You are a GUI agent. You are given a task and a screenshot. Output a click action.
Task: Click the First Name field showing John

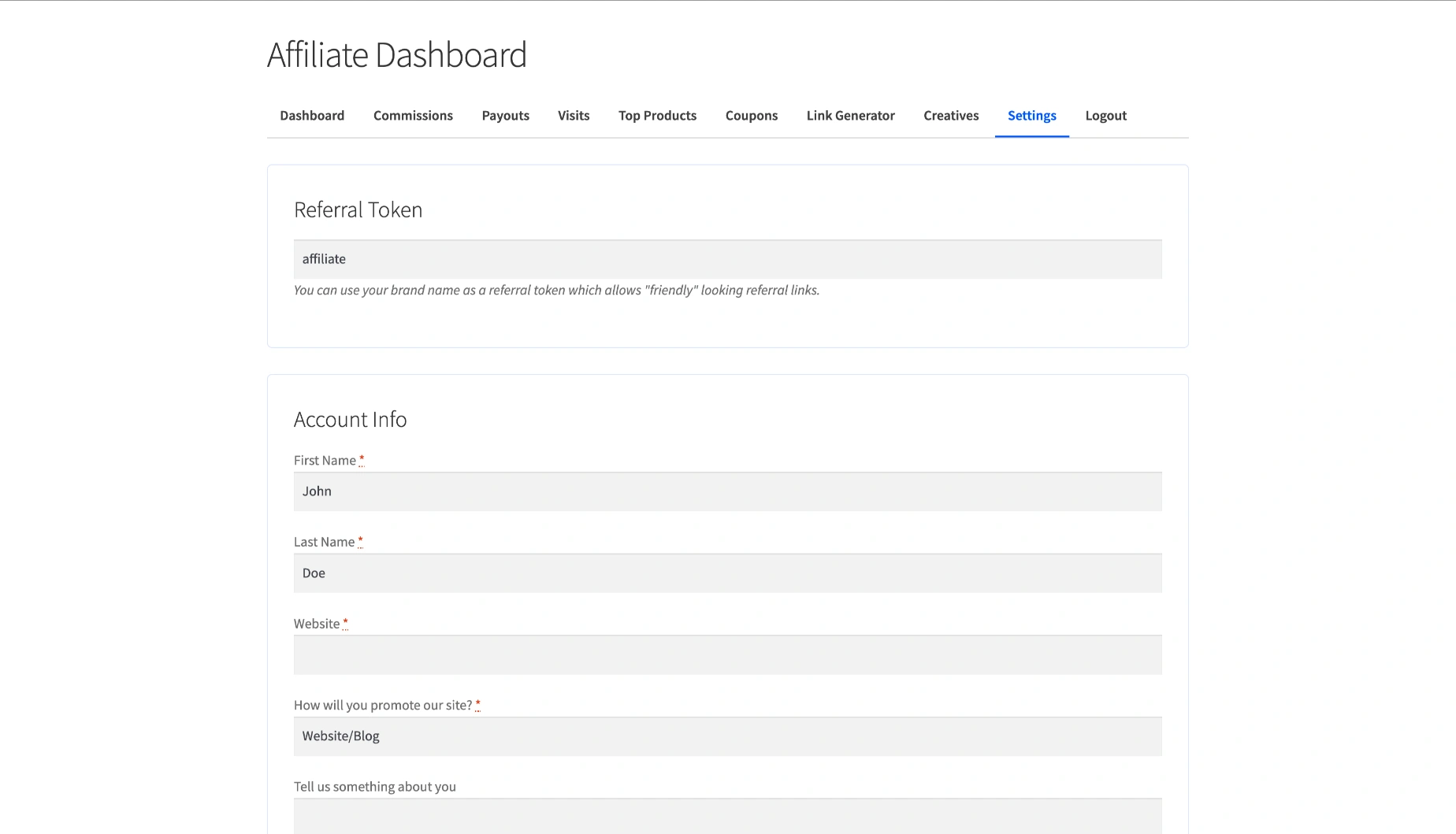pyautogui.click(x=727, y=491)
